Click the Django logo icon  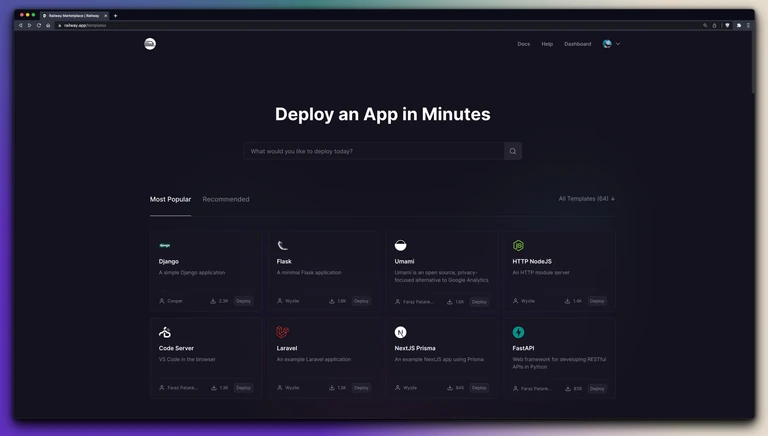coord(165,245)
